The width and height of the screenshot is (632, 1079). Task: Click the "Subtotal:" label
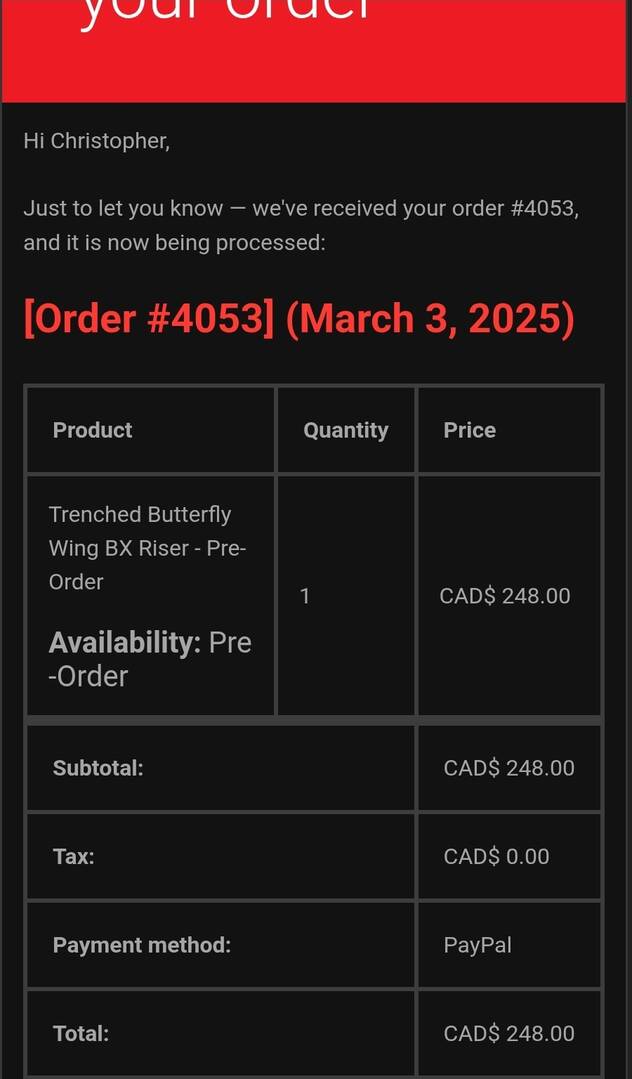[98, 768]
